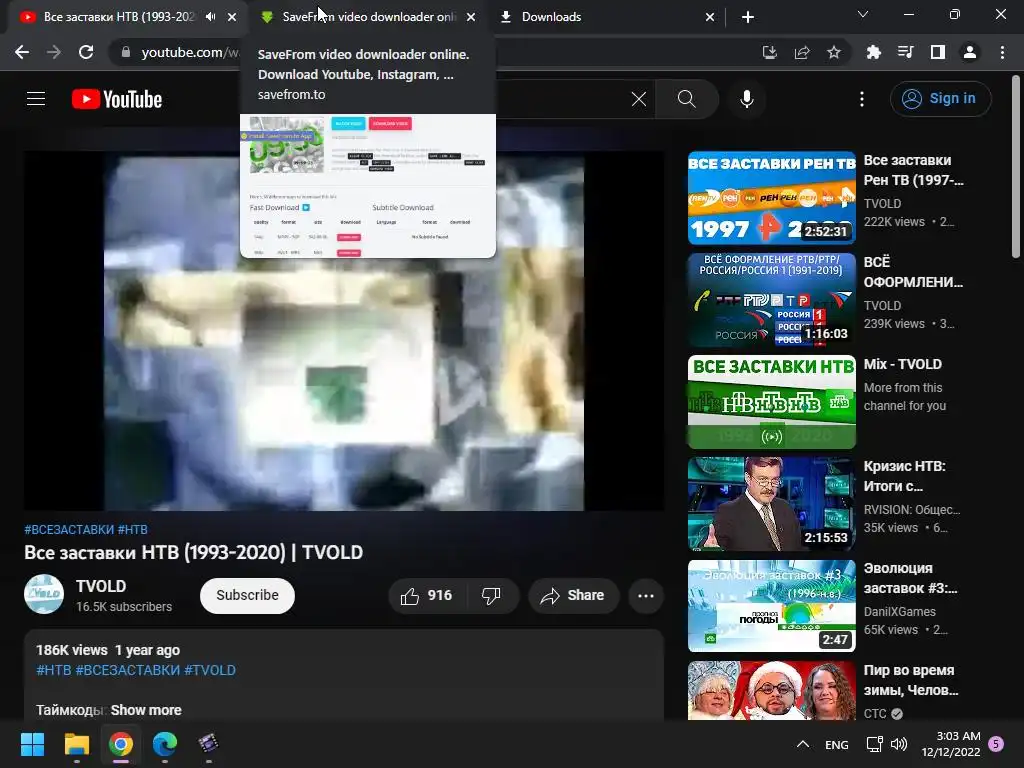
Task: Share the video
Action: (x=573, y=596)
